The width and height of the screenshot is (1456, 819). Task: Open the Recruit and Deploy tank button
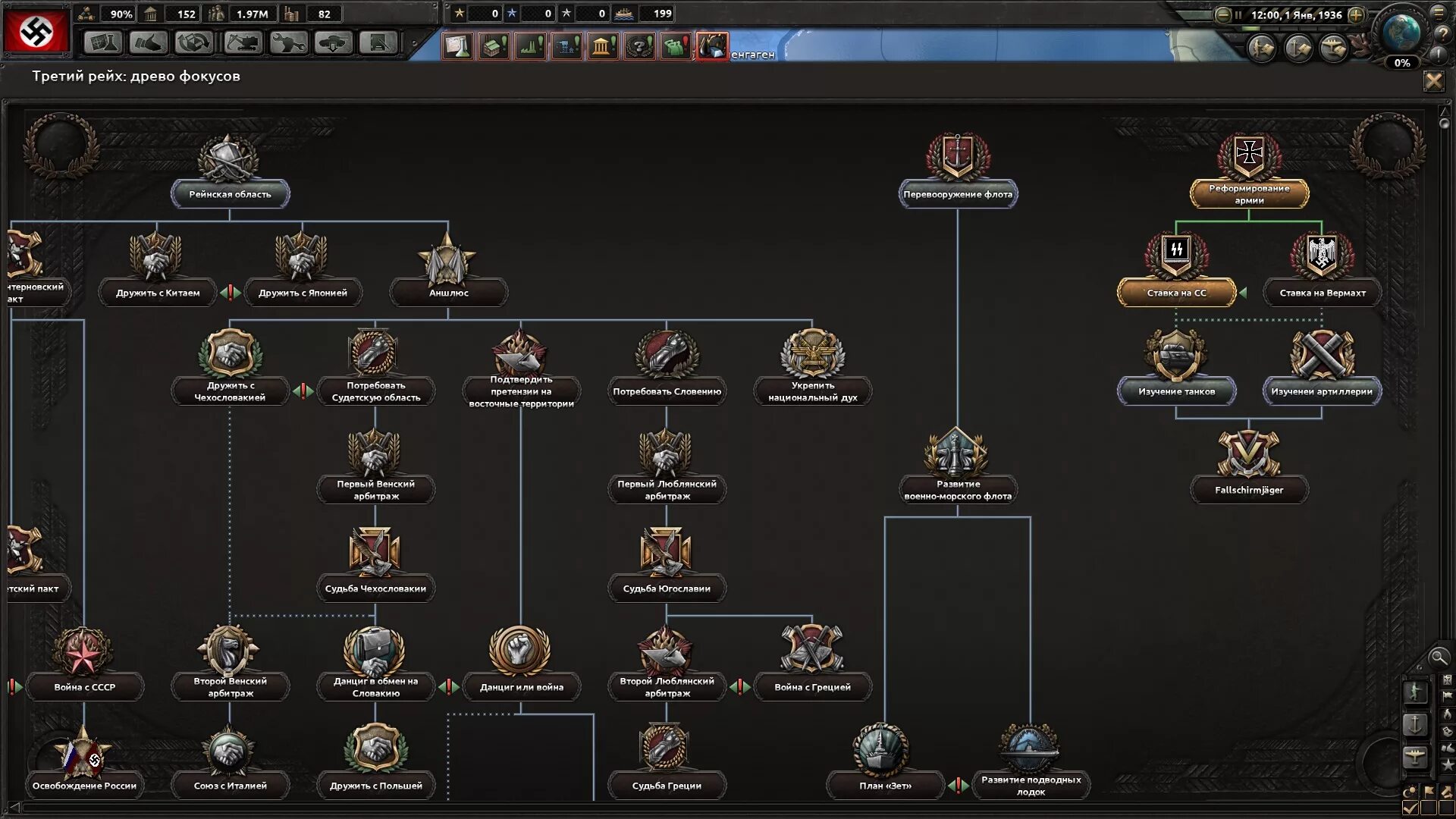click(333, 43)
